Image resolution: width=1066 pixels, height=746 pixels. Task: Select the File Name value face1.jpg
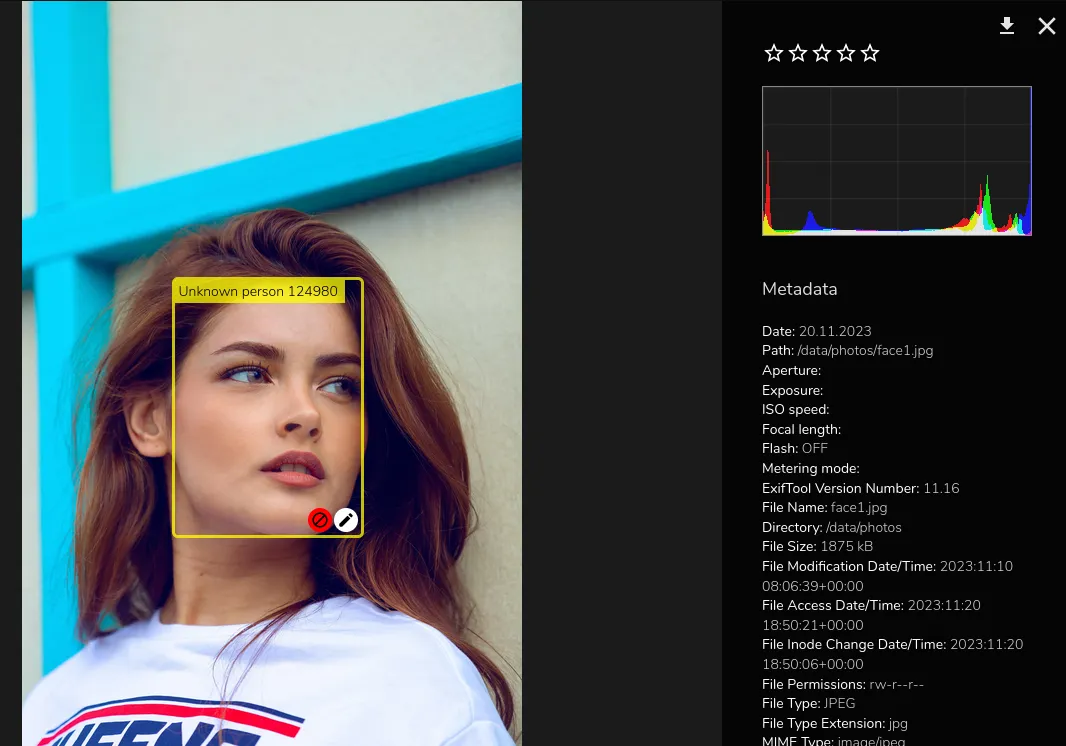[859, 507]
